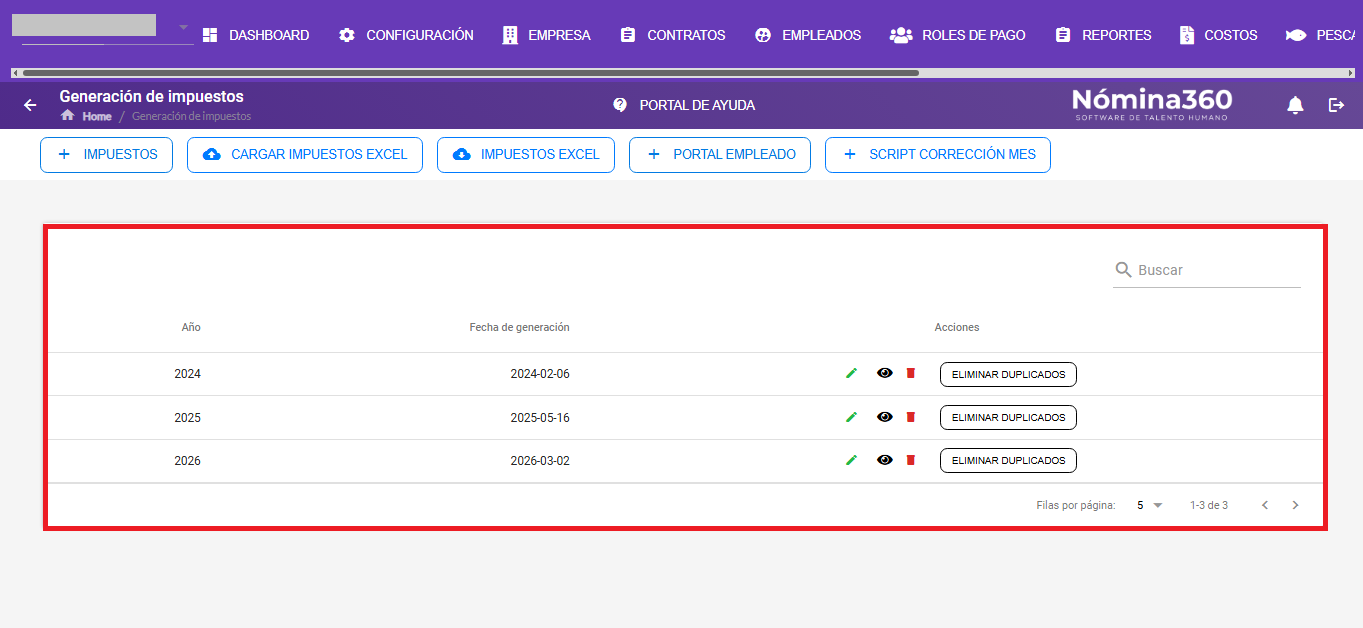
Task: Click the CONTRATOS clipboard icon
Action: 628,35
